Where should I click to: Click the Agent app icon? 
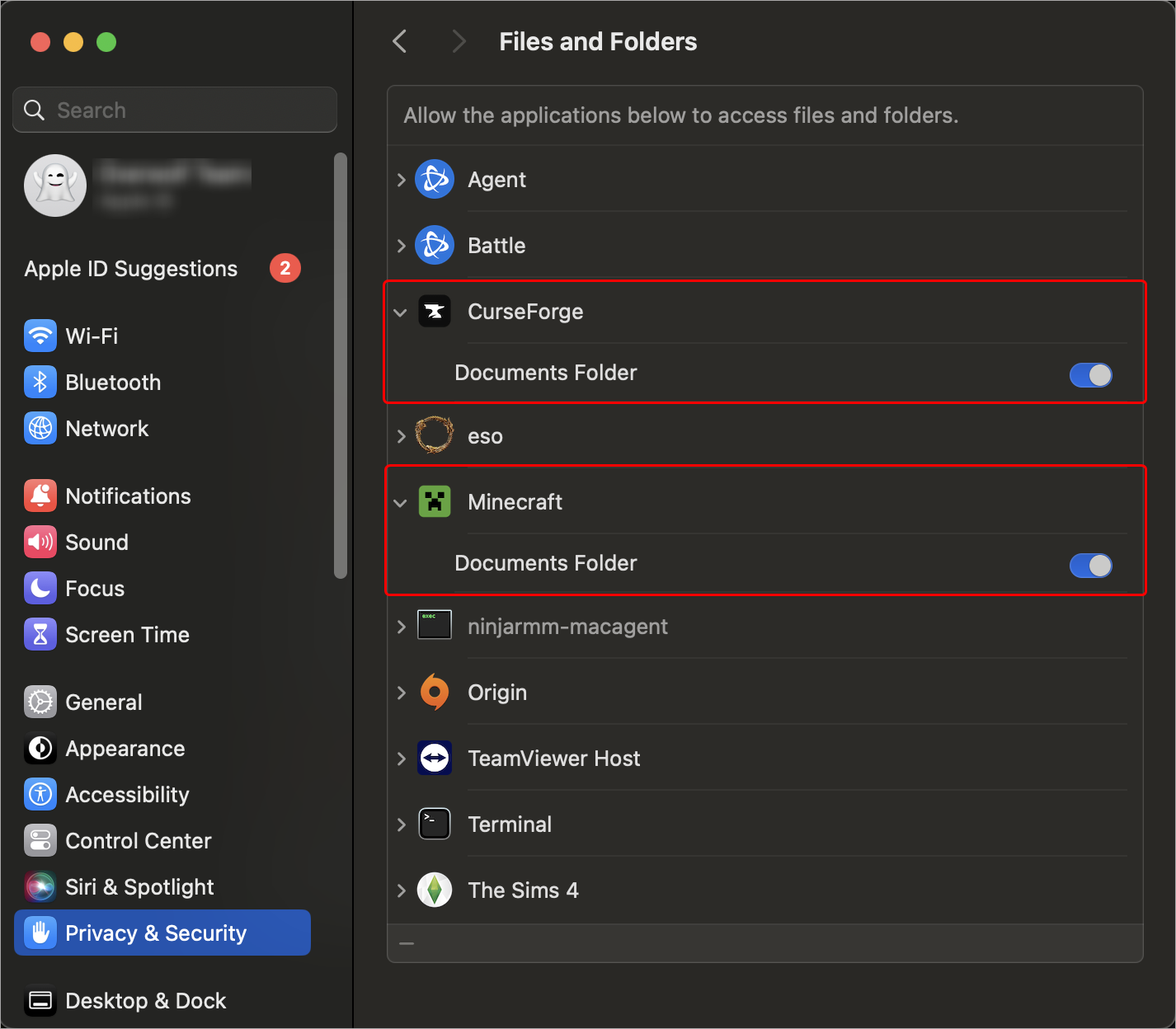click(435, 179)
